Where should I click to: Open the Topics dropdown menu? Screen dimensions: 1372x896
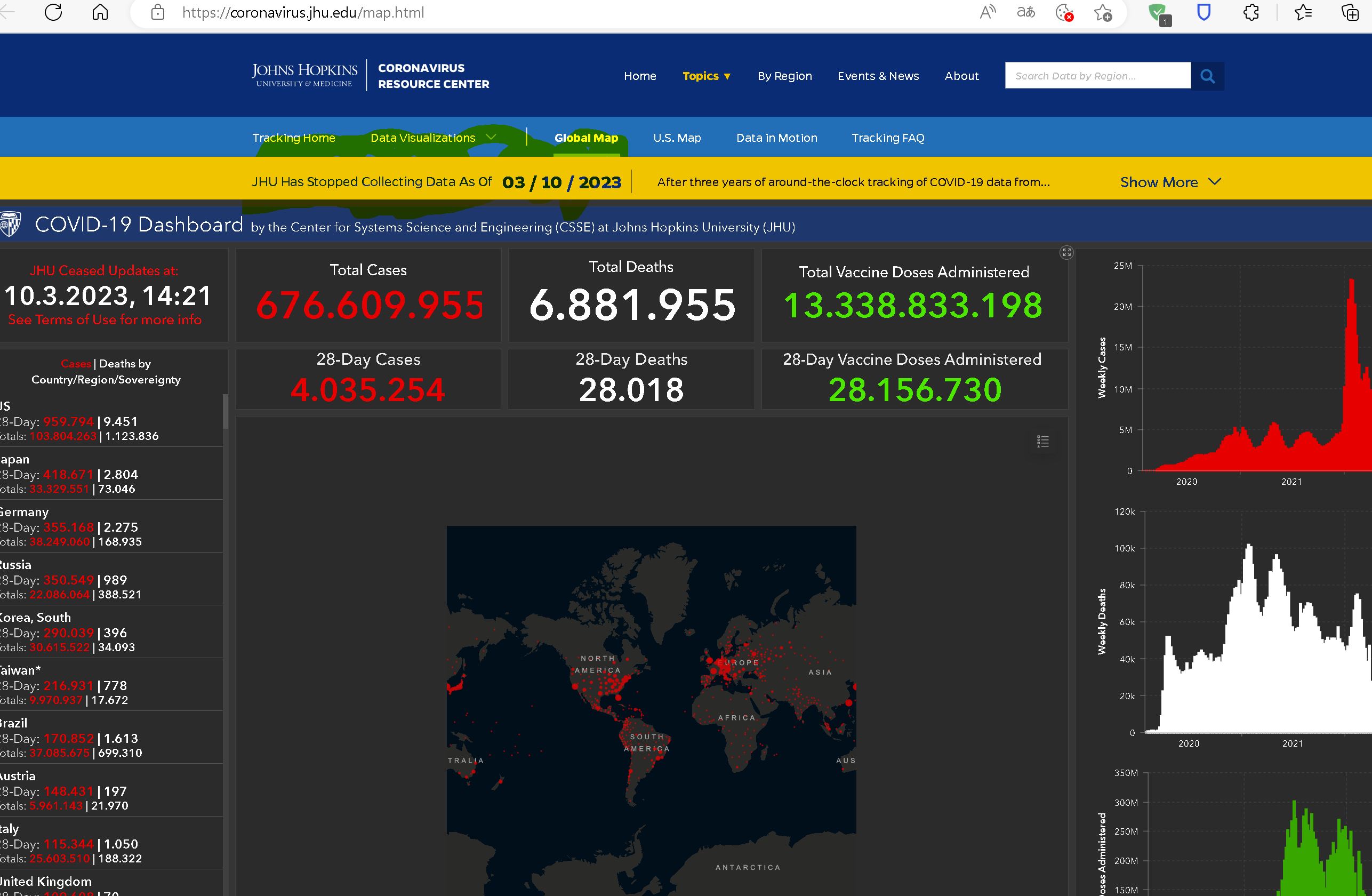706,76
